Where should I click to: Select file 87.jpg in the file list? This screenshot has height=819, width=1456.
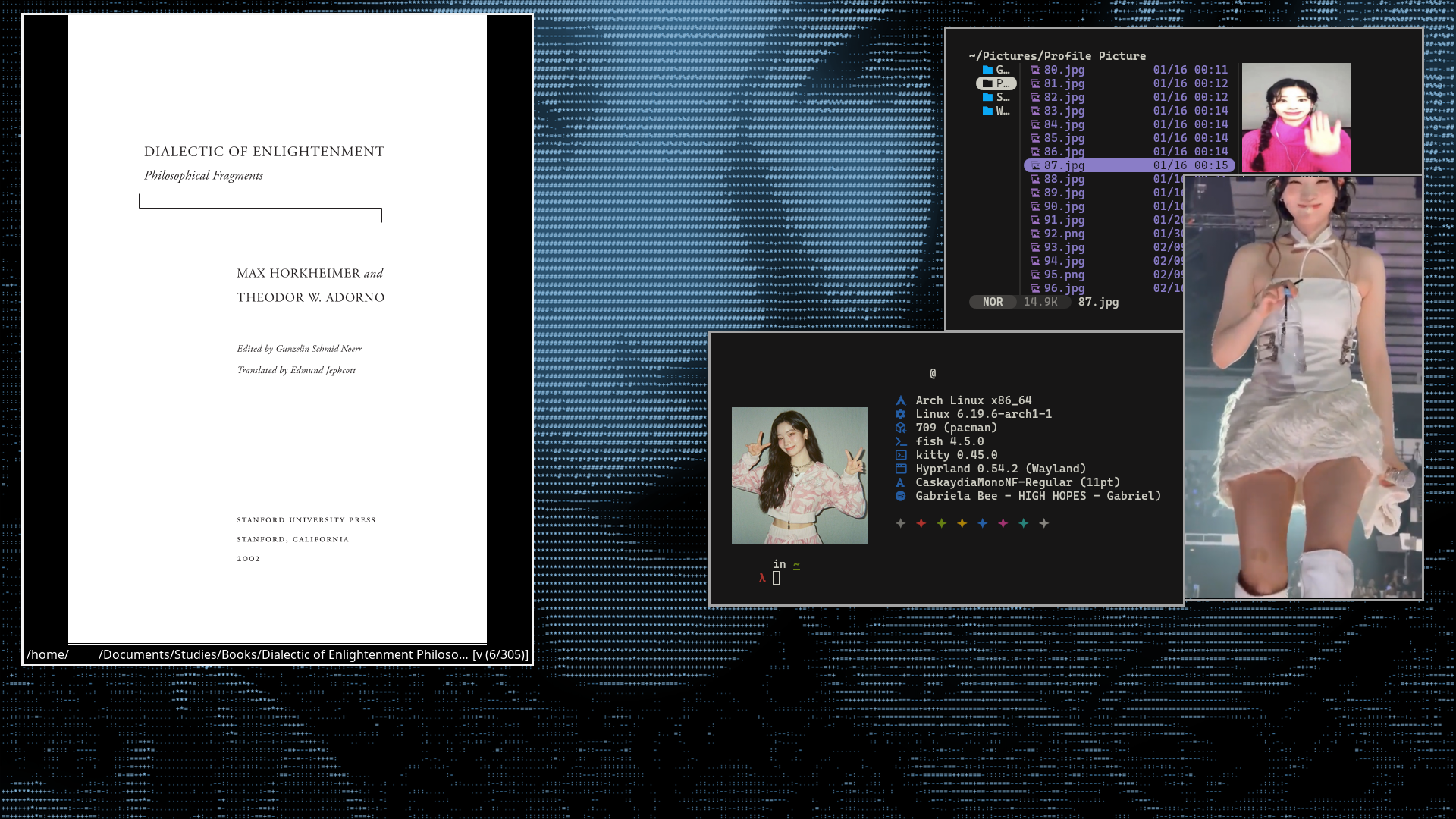click(x=1064, y=165)
